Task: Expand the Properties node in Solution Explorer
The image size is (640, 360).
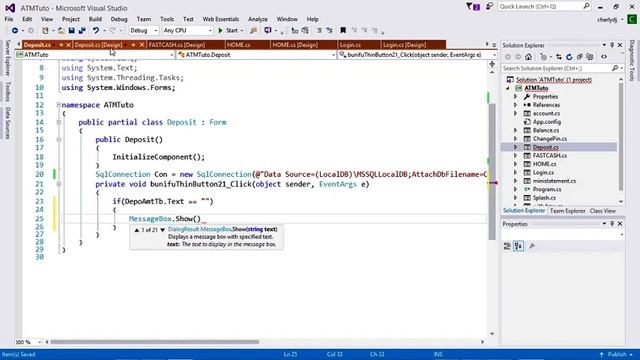Action: pos(516,97)
